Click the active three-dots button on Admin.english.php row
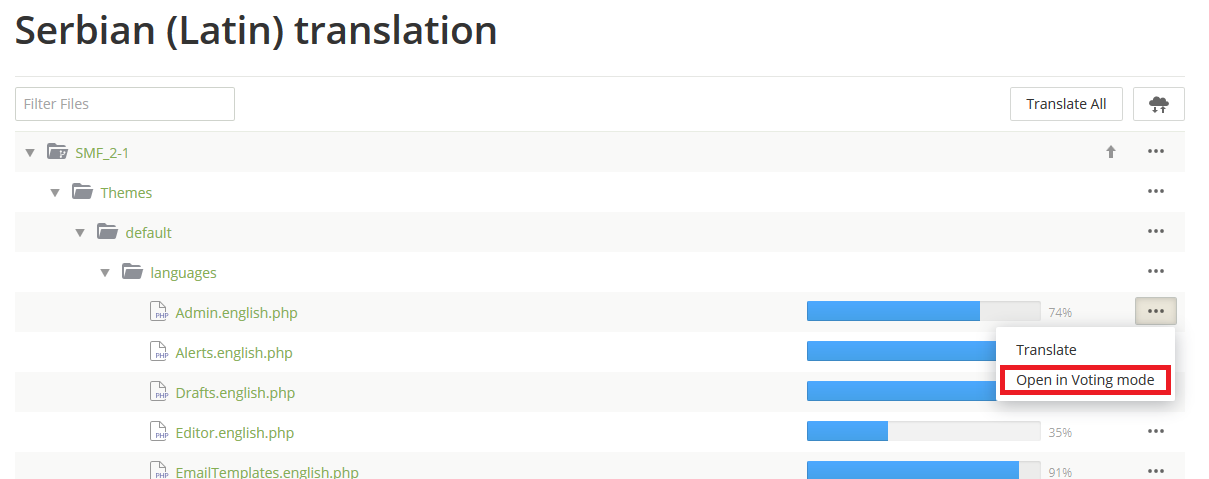1209x479 pixels. [1156, 311]
